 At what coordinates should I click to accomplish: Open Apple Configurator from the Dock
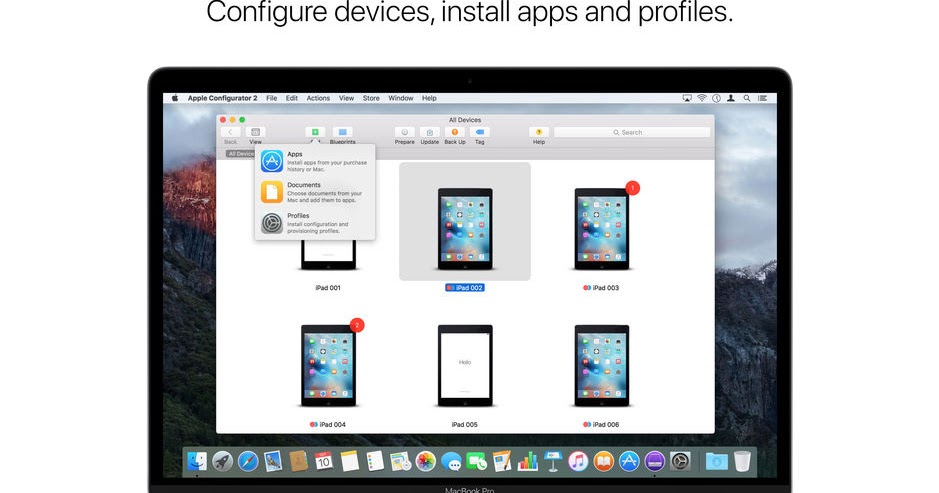pyautogui.click(x=655, y=461)
